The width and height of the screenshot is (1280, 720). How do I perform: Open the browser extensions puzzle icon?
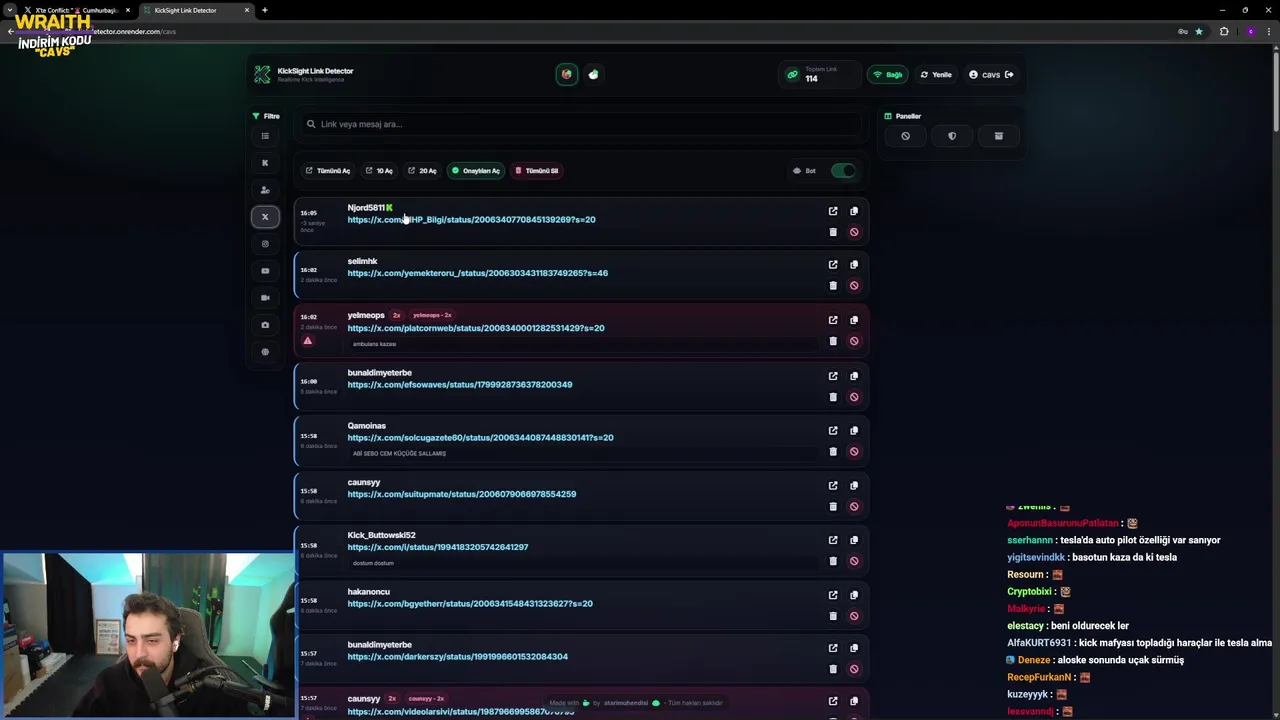(x=1224, y=31)
